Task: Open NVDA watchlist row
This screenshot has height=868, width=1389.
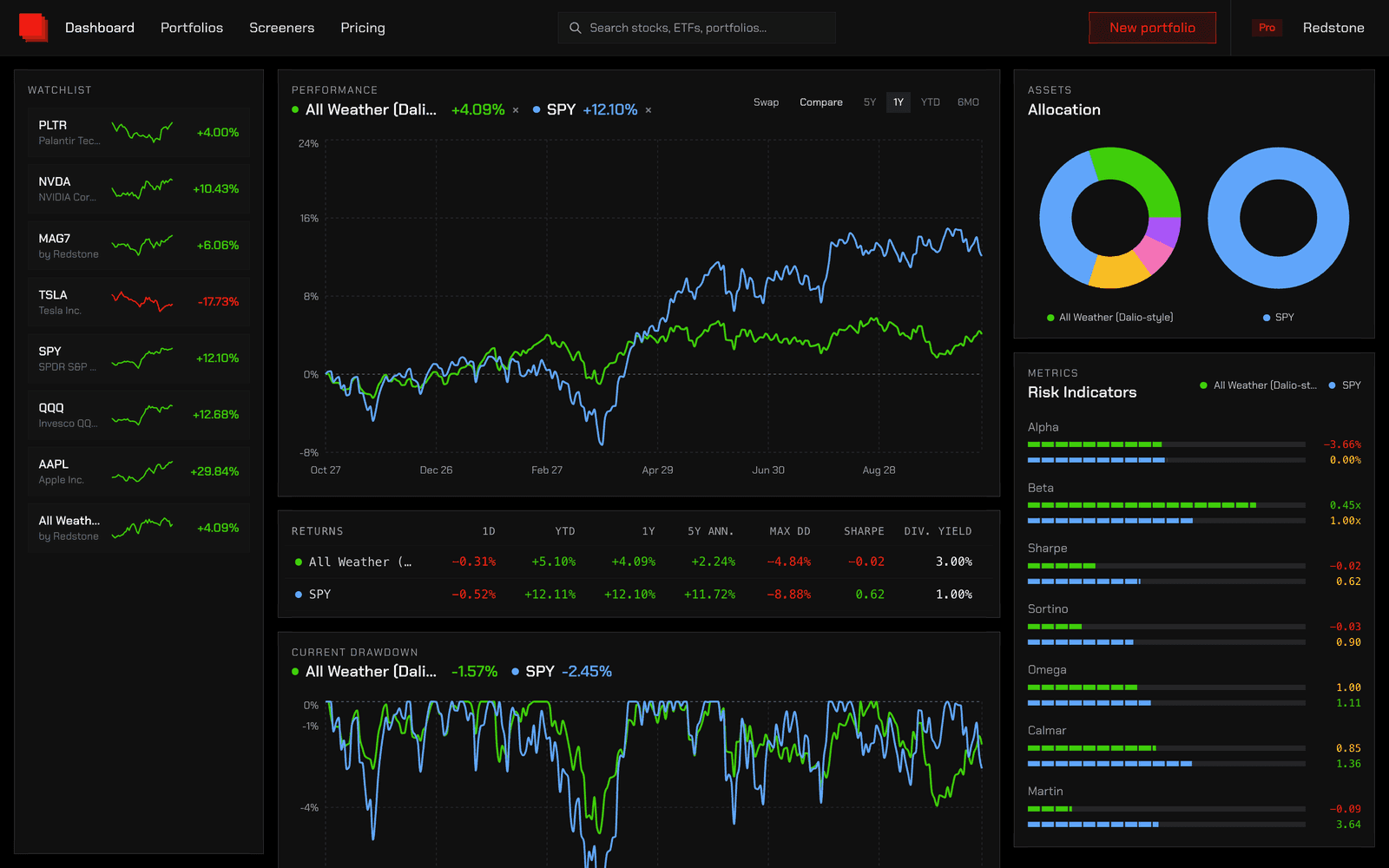Action: pyautogui.click(x=139, y=189)
